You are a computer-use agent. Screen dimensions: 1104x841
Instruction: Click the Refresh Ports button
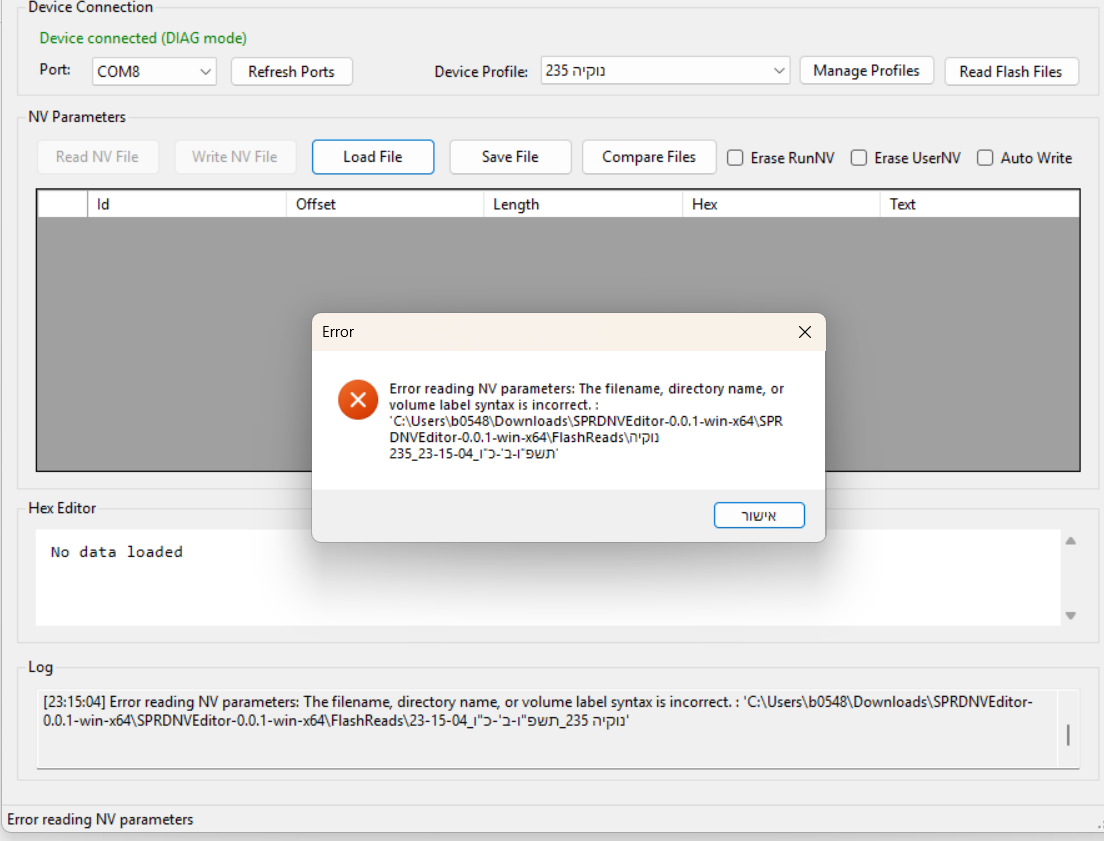tap(291, 72)
